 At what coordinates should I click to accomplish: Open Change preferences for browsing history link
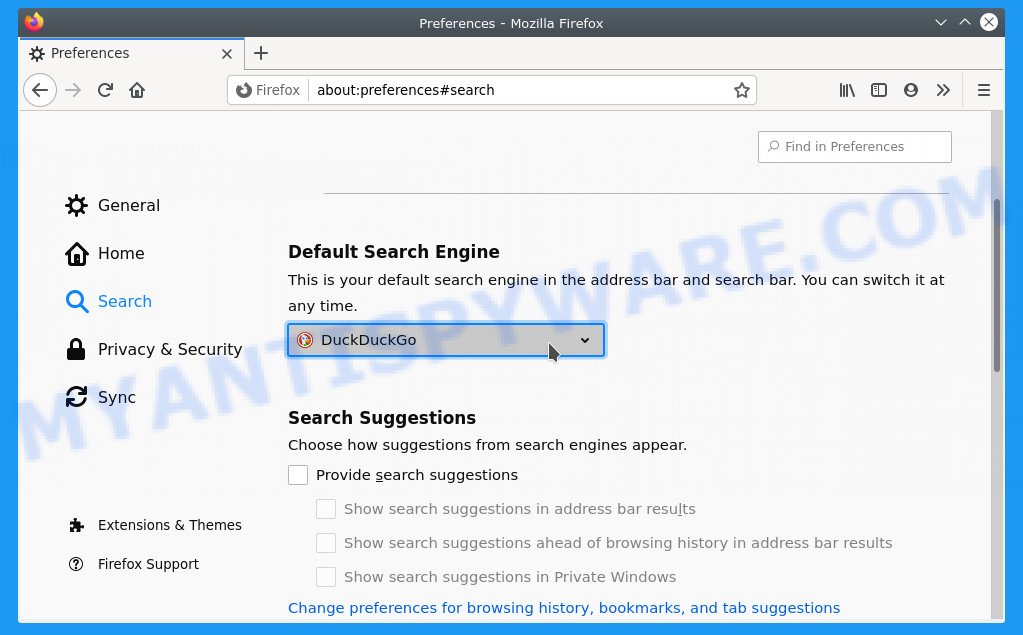pyautogui.click(x=564, y=608)
